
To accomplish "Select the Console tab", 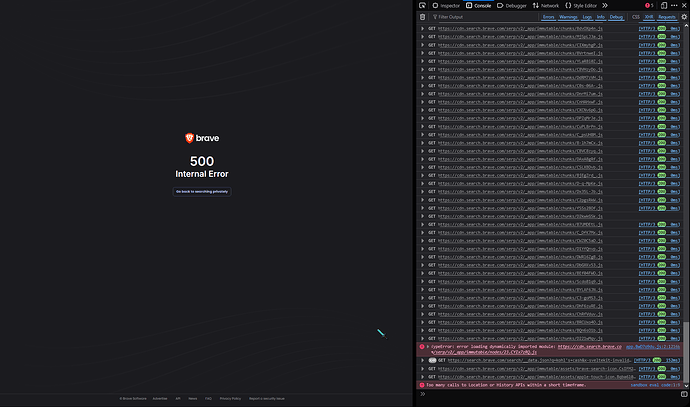I will 478,5.
